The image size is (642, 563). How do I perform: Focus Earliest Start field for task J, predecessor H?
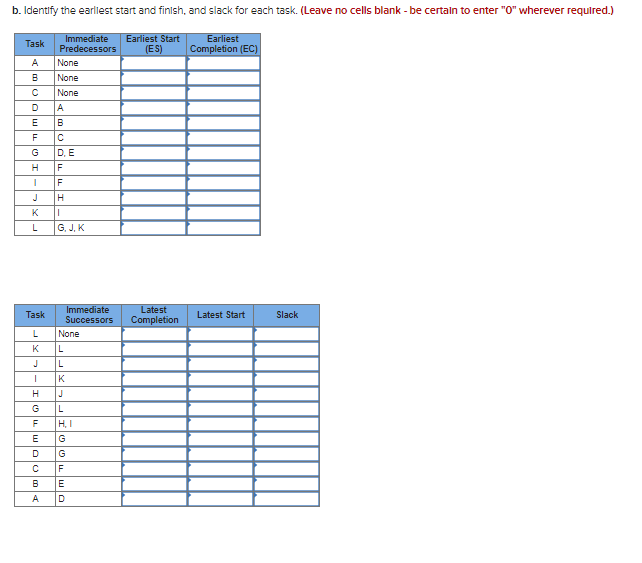tap(154, 198)
